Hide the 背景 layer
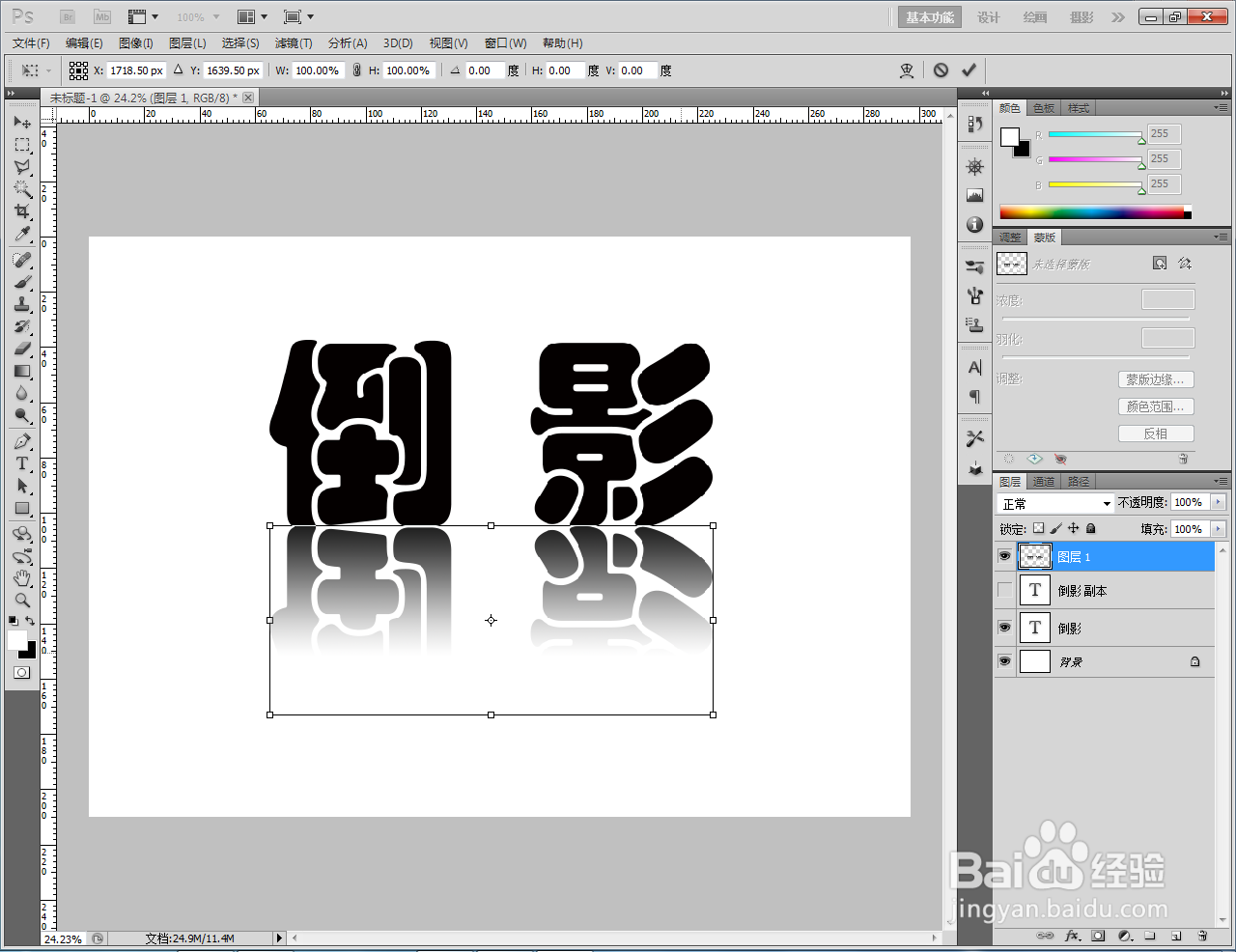The height and width of the screenshot is (952, 1236). pyautogui.click(x=1005, y=661)
